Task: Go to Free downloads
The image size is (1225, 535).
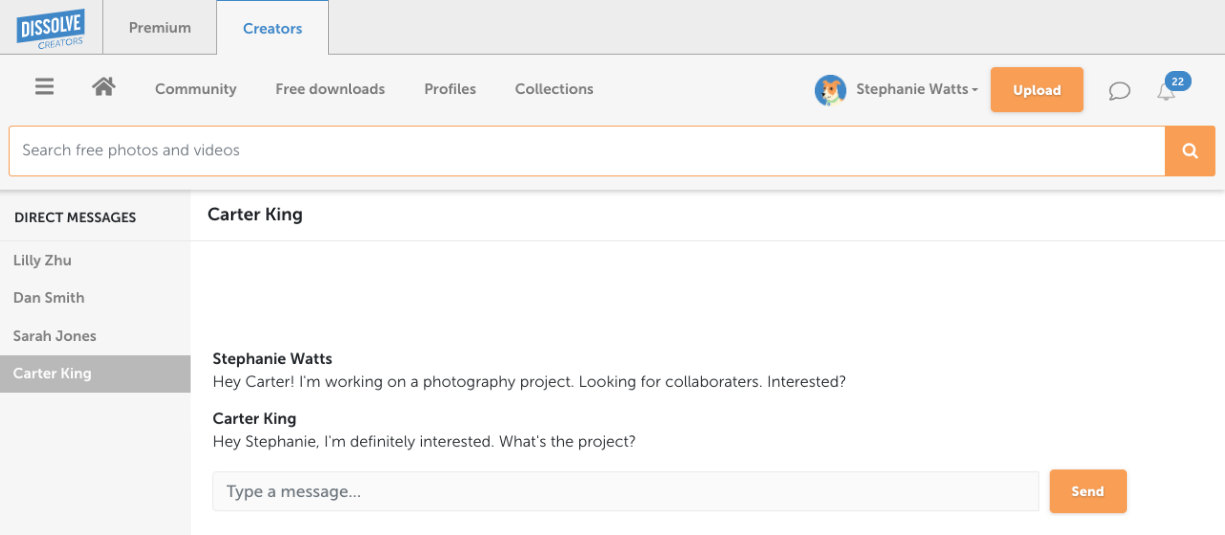Action: point(330,89)
